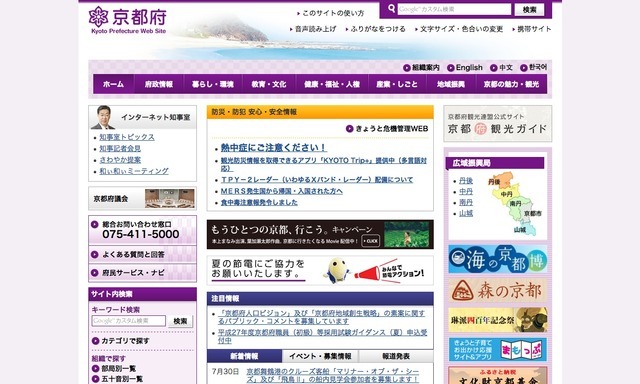Open the KYOTO Trip+ app notice link
Screen dimensions: 640x384
point(324,164)
